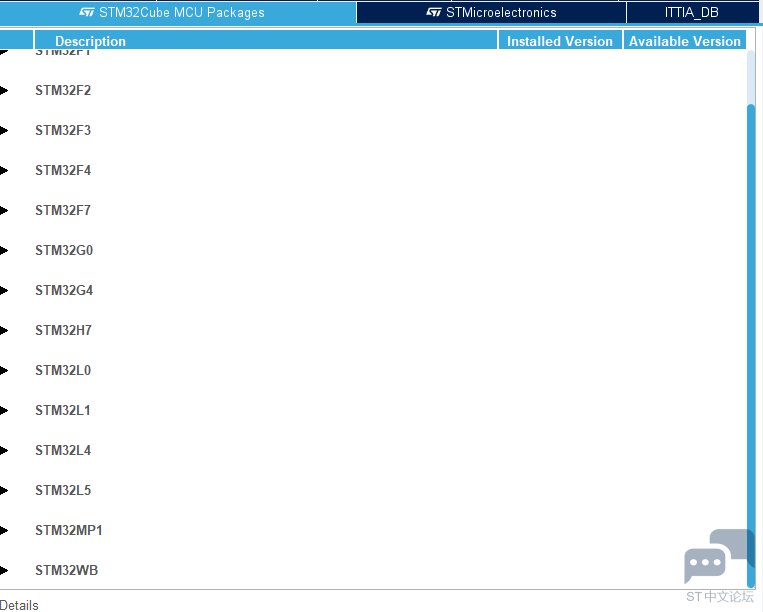This screenshot has height=612, width=763.
Task: Expand the STM32G4 package row
Action: (4, 290)
